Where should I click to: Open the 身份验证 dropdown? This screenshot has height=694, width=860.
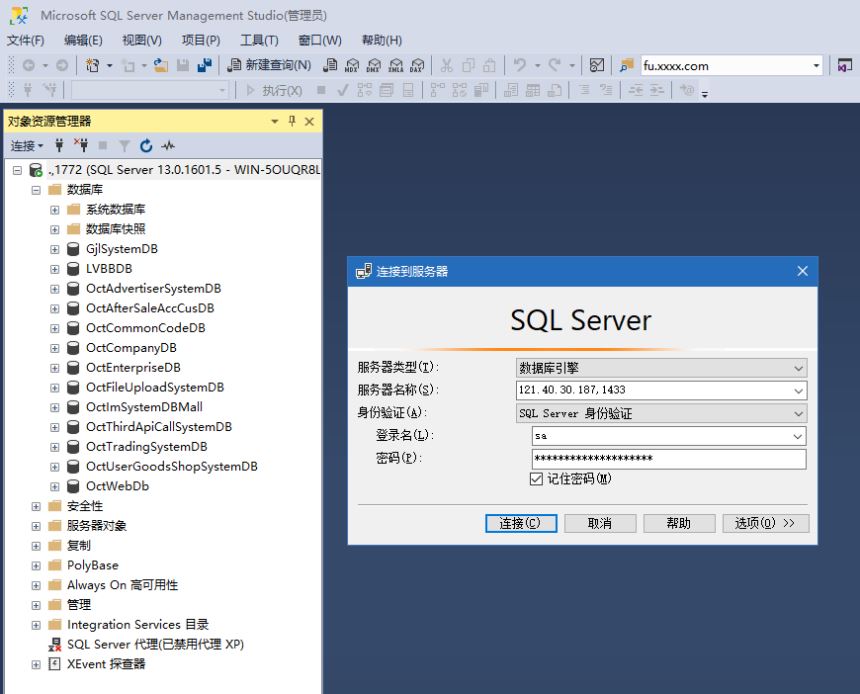tap(799, 414)
